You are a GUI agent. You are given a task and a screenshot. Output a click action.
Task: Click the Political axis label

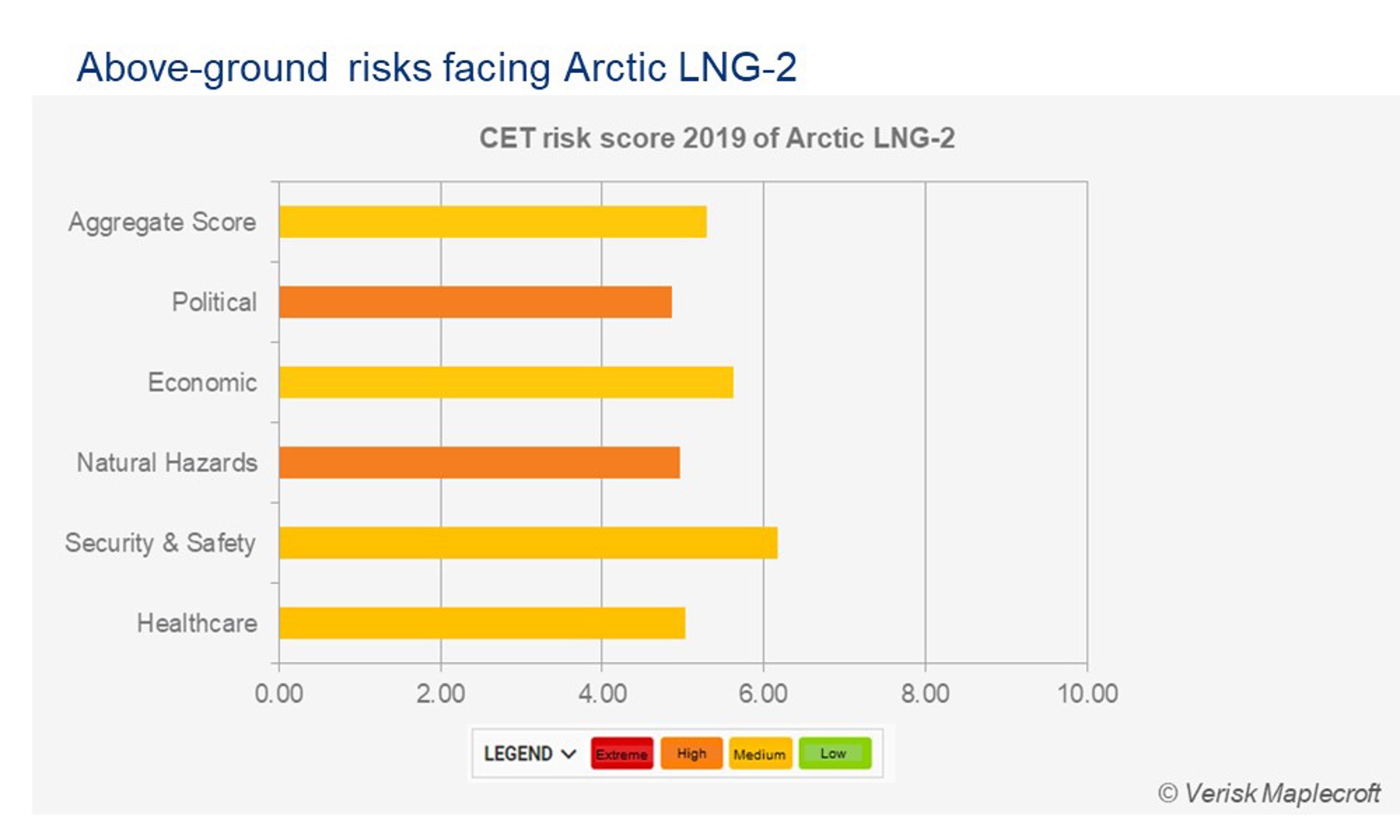[x=214, y=302]
